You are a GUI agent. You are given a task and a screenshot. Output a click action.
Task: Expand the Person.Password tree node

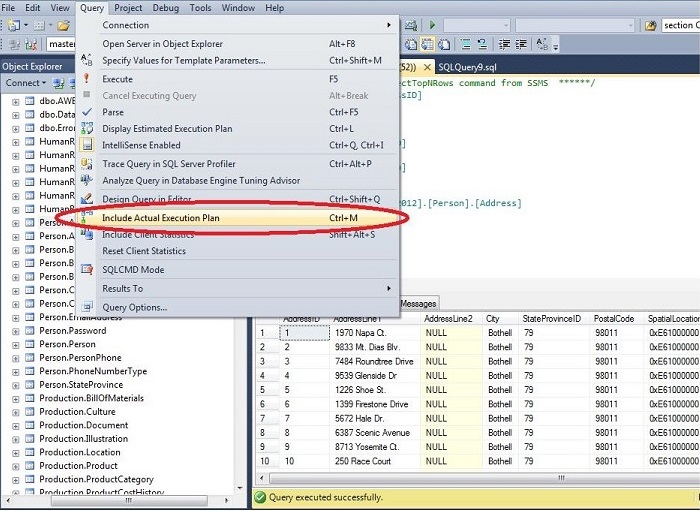16,332
